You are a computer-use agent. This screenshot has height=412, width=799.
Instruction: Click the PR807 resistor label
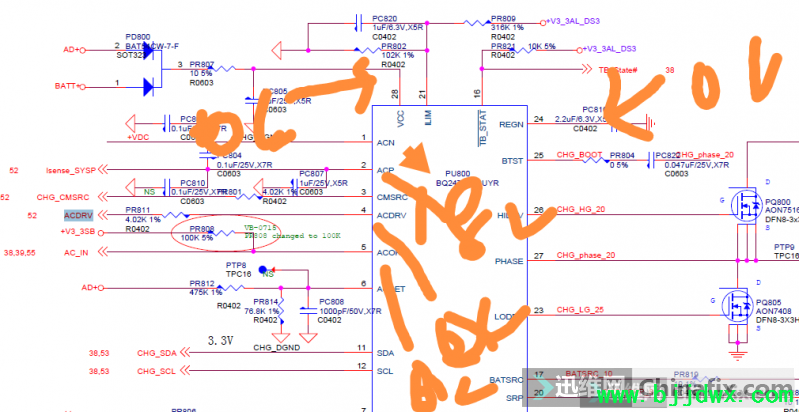[202, 65]
